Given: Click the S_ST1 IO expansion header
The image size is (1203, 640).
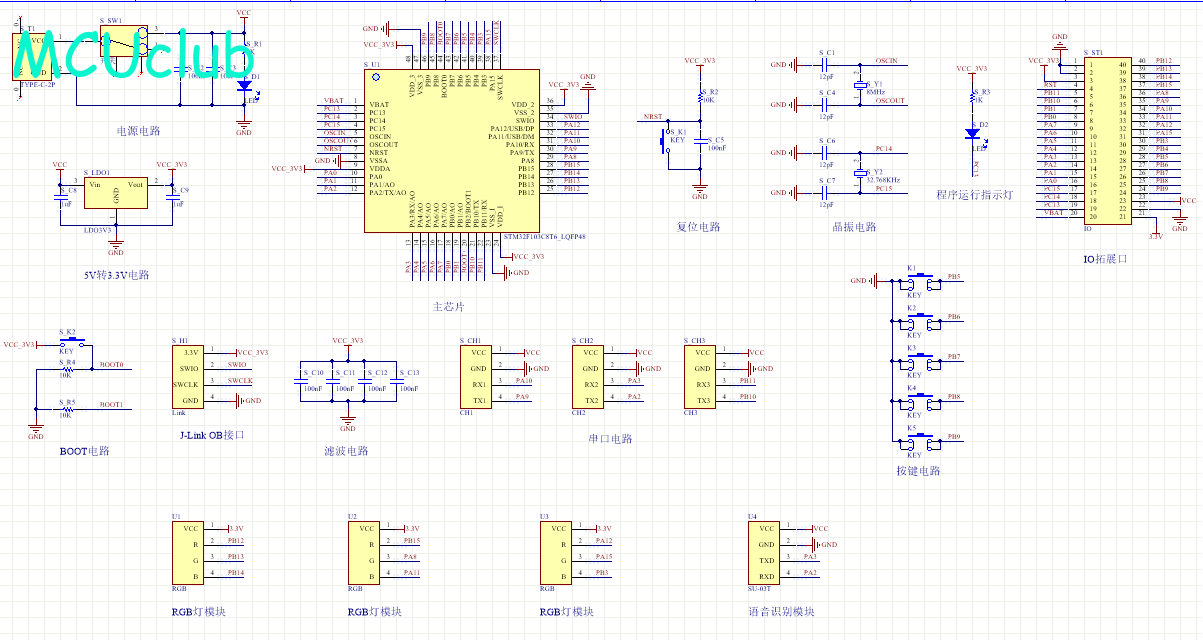Looking at the screenshot, I should (1108, 140).
